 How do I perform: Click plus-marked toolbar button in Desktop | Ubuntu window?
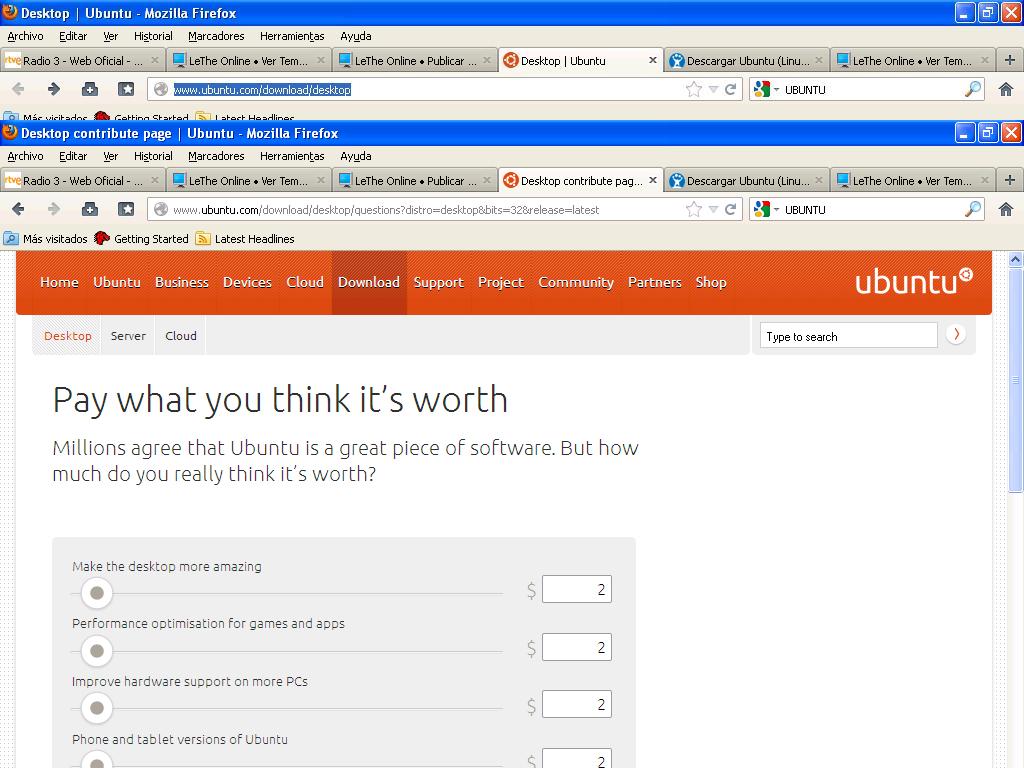click(90, 89)
